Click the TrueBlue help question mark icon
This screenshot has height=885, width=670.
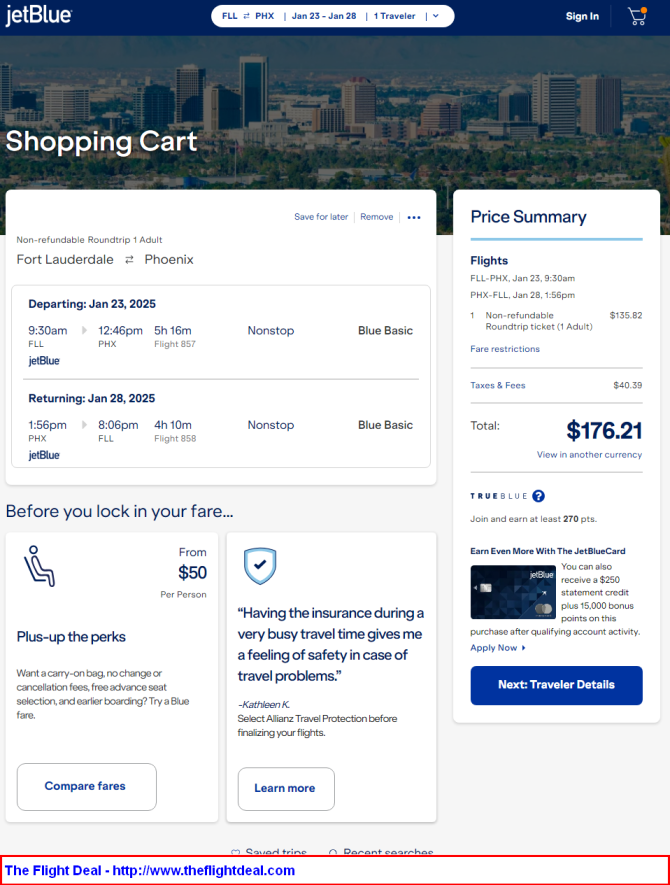click(x=538, y=496)
